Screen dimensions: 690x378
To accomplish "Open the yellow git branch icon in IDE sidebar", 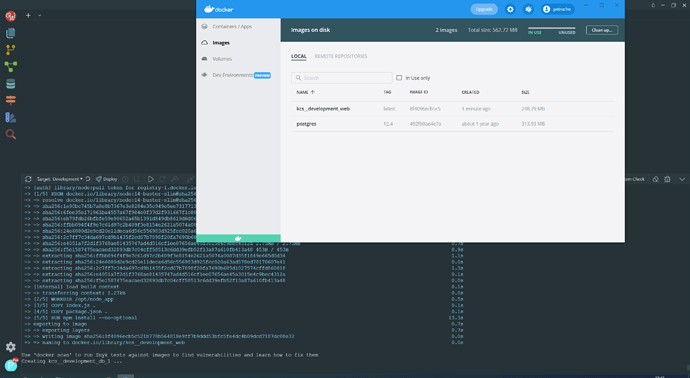I will tap(11, 50).
